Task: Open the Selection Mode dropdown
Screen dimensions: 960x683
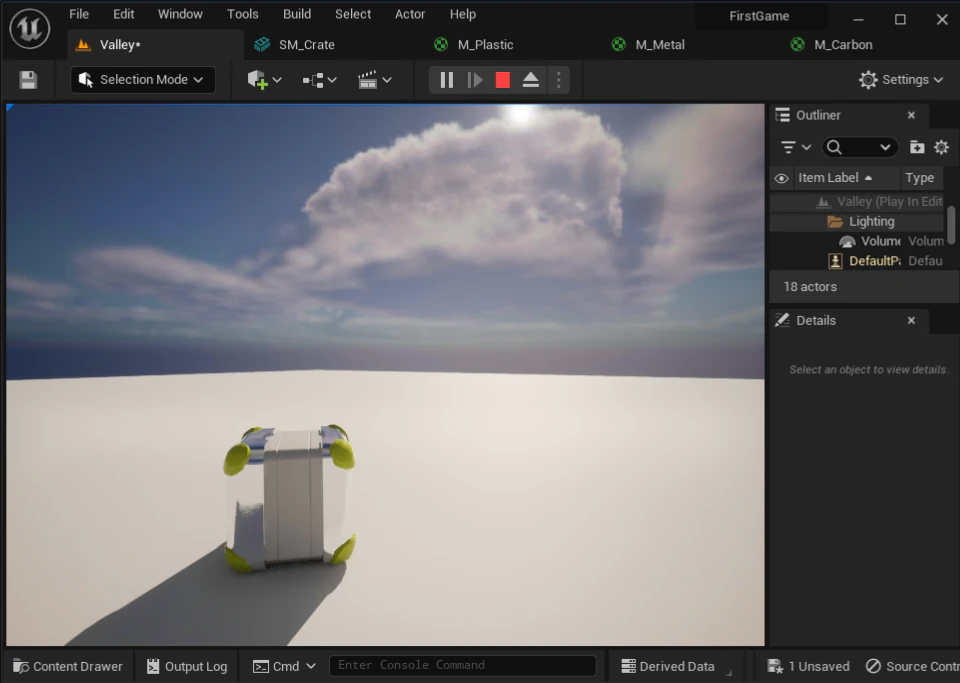Action: 143,80
